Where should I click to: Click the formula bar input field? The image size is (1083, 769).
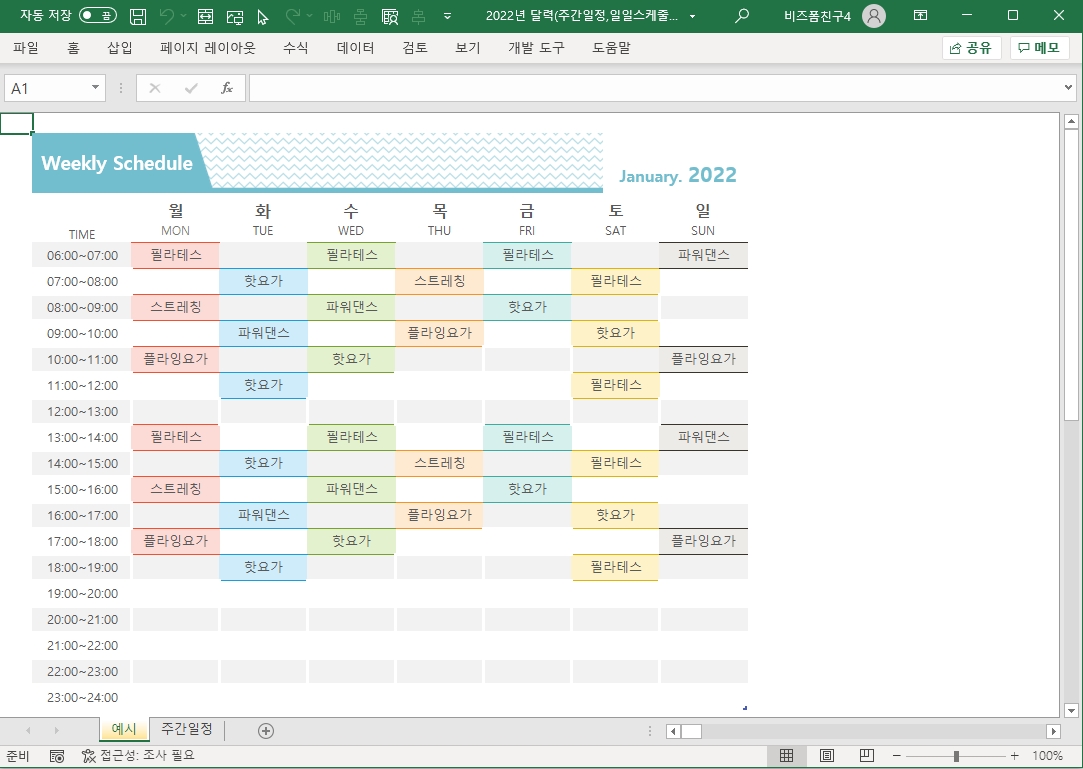(650, 88)
